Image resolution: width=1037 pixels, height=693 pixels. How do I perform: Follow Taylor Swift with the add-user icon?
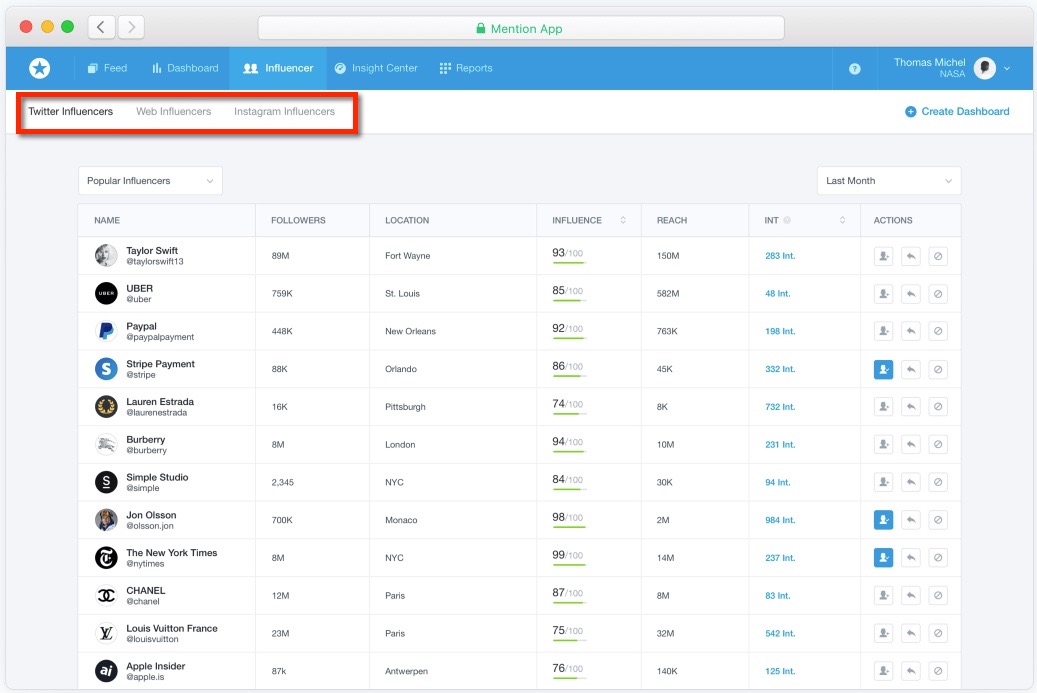pos(884,256)
